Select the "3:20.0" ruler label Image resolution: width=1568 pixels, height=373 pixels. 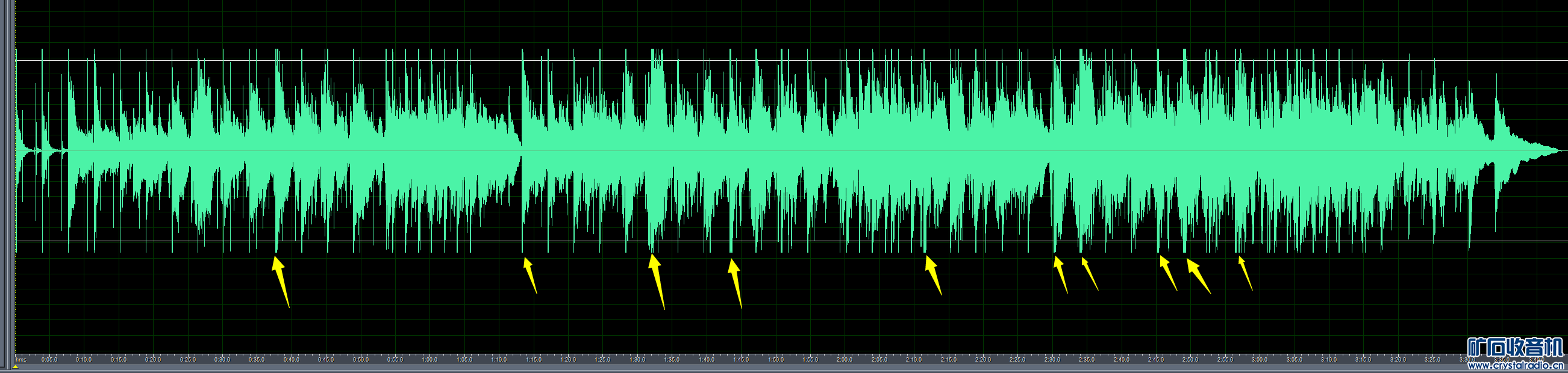click(x=1398, y=360)
